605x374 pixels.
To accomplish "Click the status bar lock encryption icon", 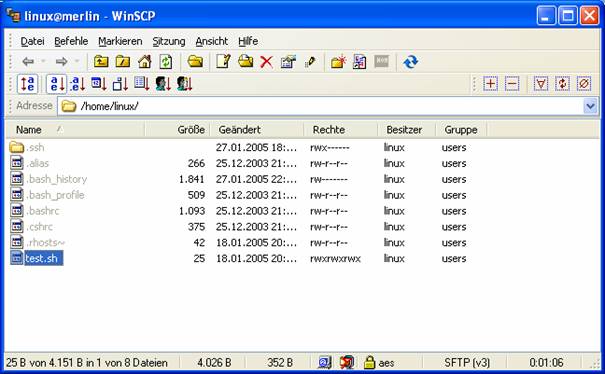I will click(x=369, y=362).
